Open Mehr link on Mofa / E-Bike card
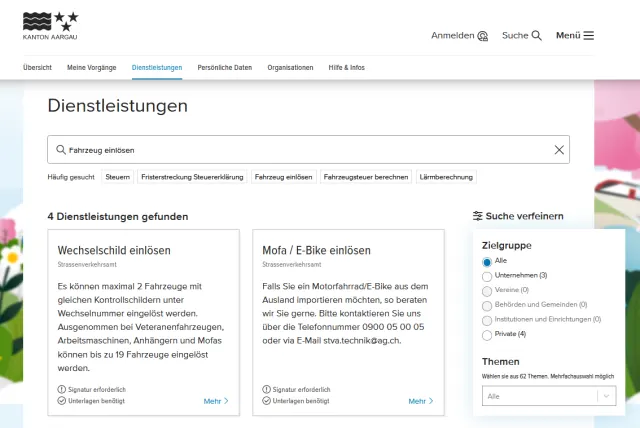640x428 pixels. click(421, 401)
